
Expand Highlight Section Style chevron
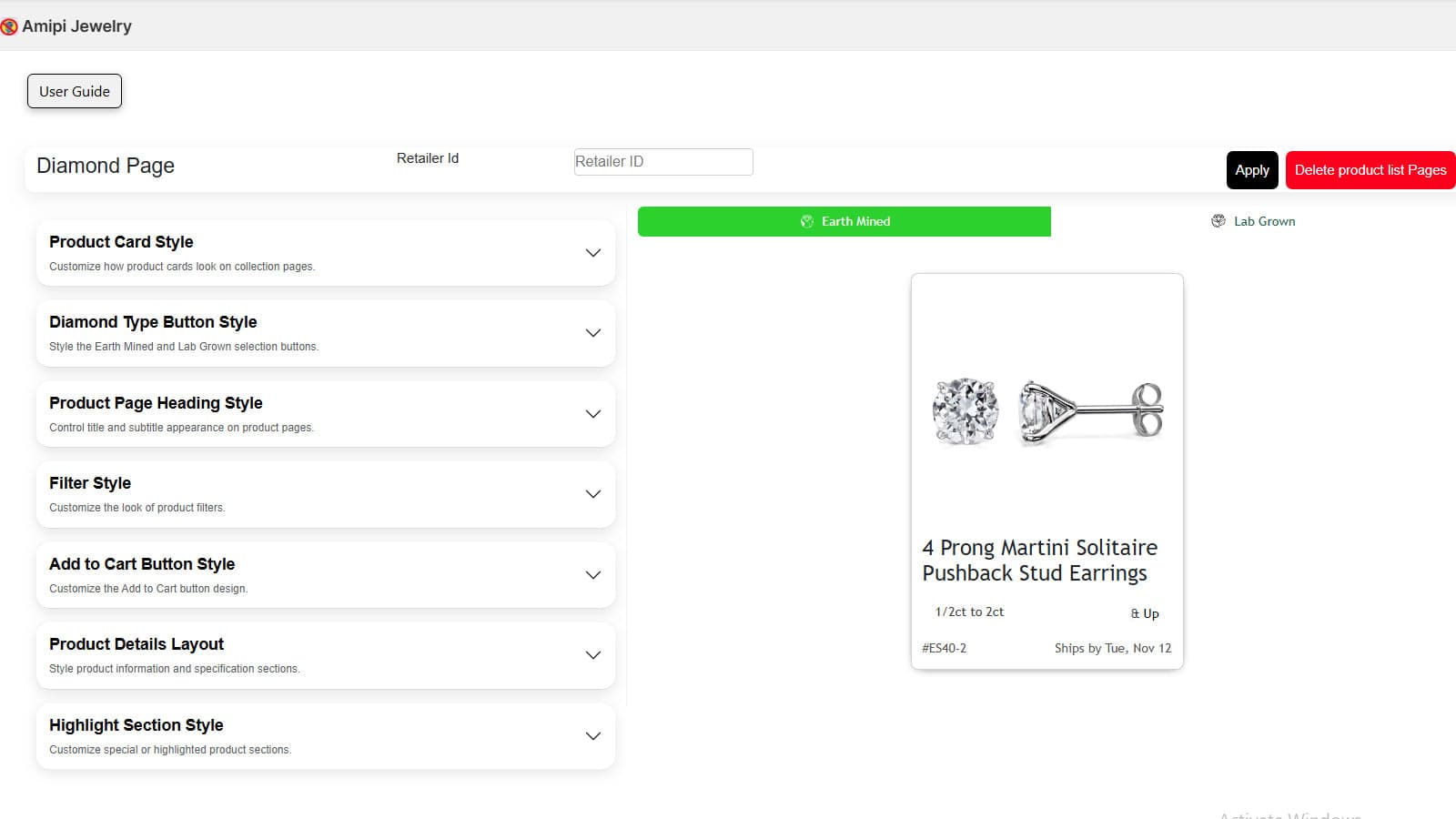pyautogui.click(x=593, y=736)
